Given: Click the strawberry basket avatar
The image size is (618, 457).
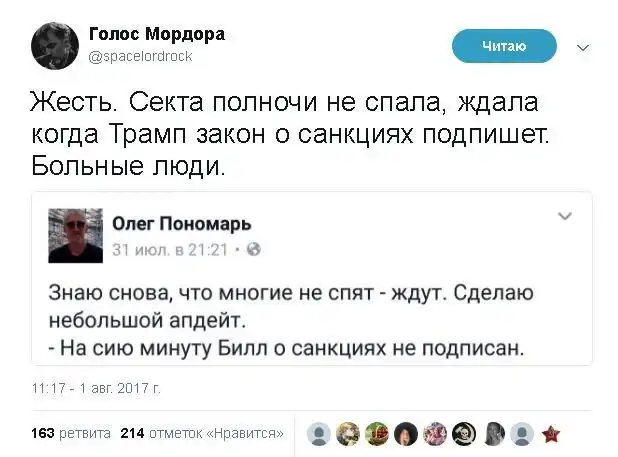Looking at the screenshot, I should [377, 433].
